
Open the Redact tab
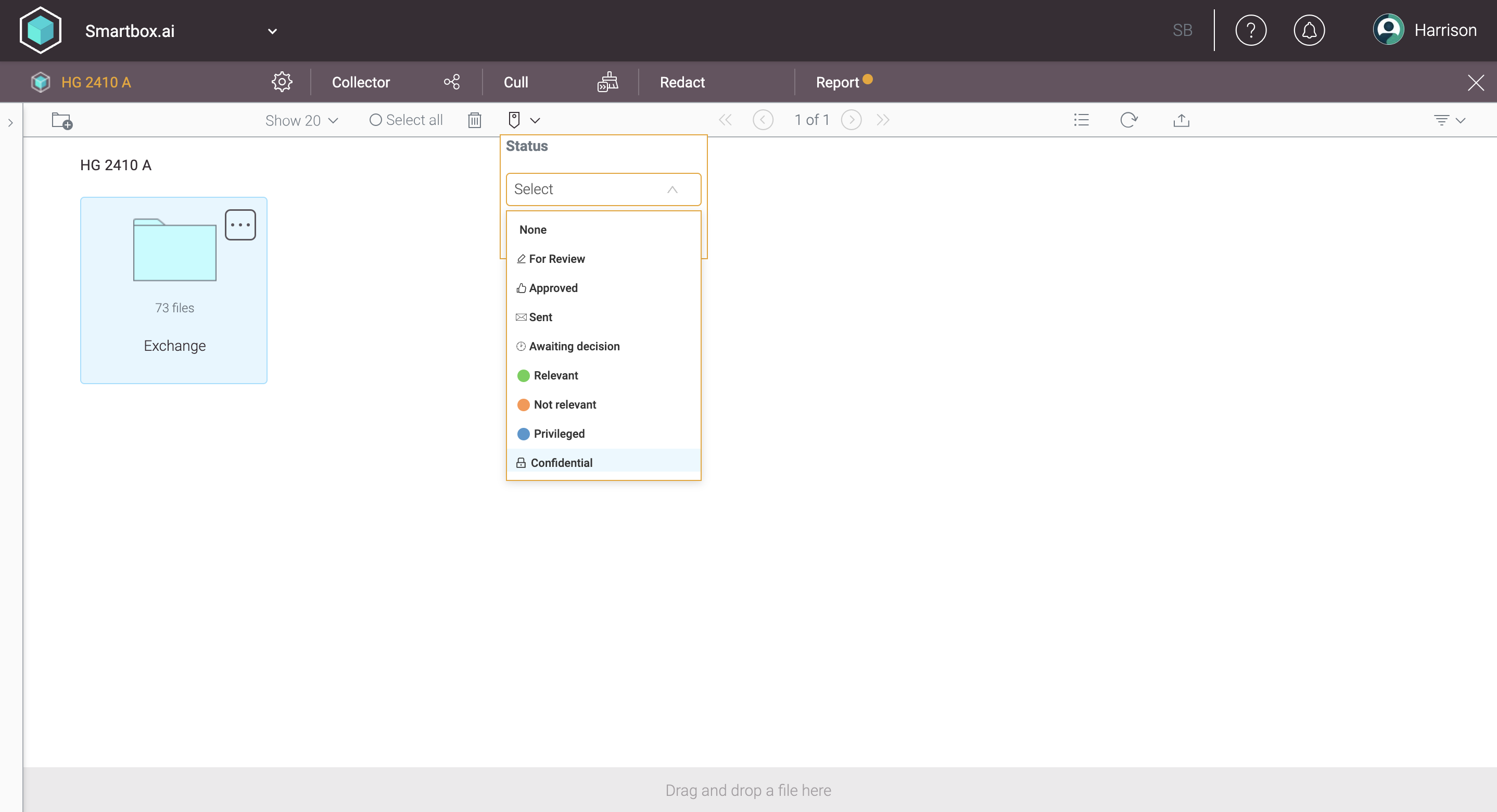(x=682, y=82)
